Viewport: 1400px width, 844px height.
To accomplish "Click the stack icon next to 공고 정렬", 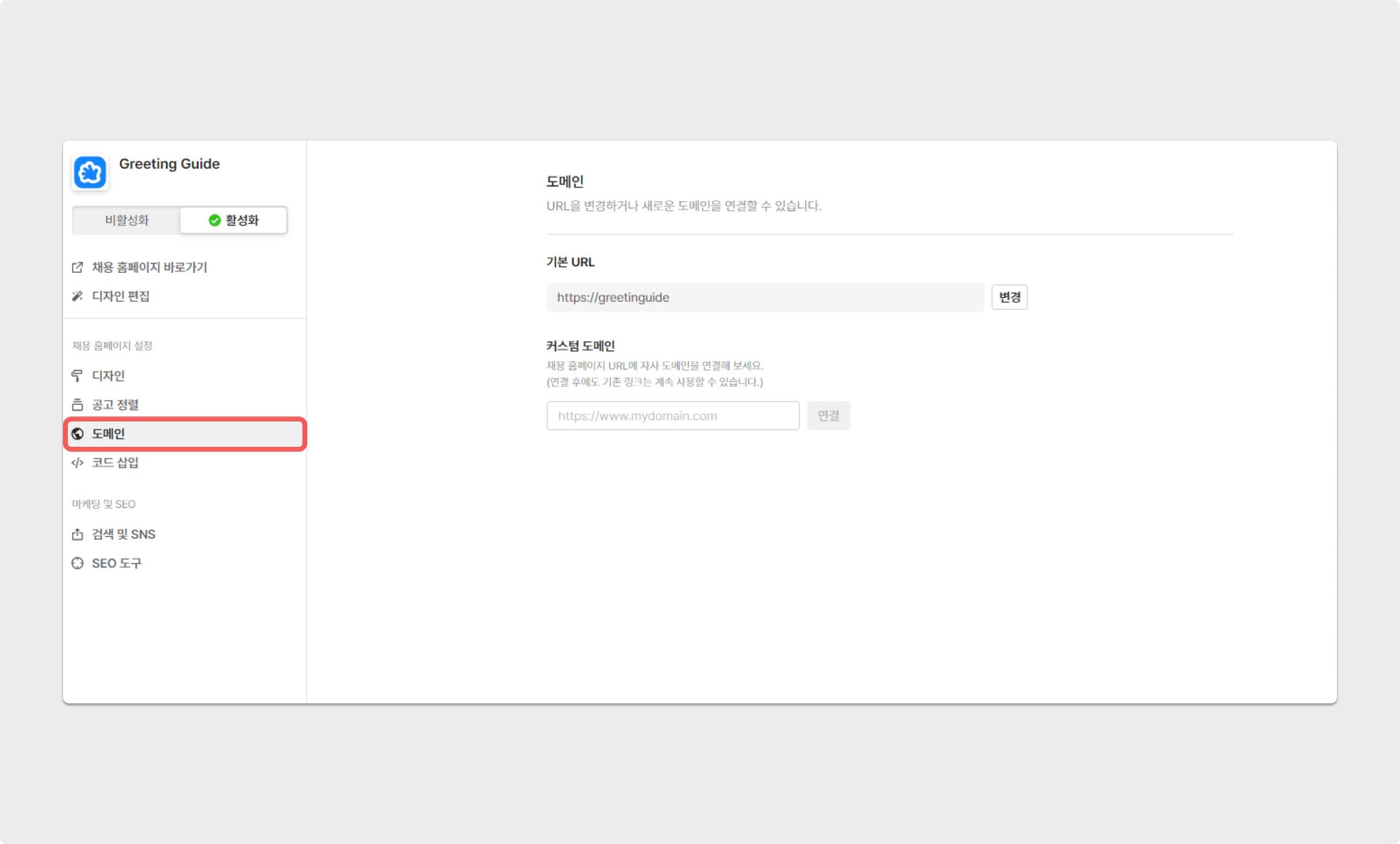I will click(x=78, y=405).
